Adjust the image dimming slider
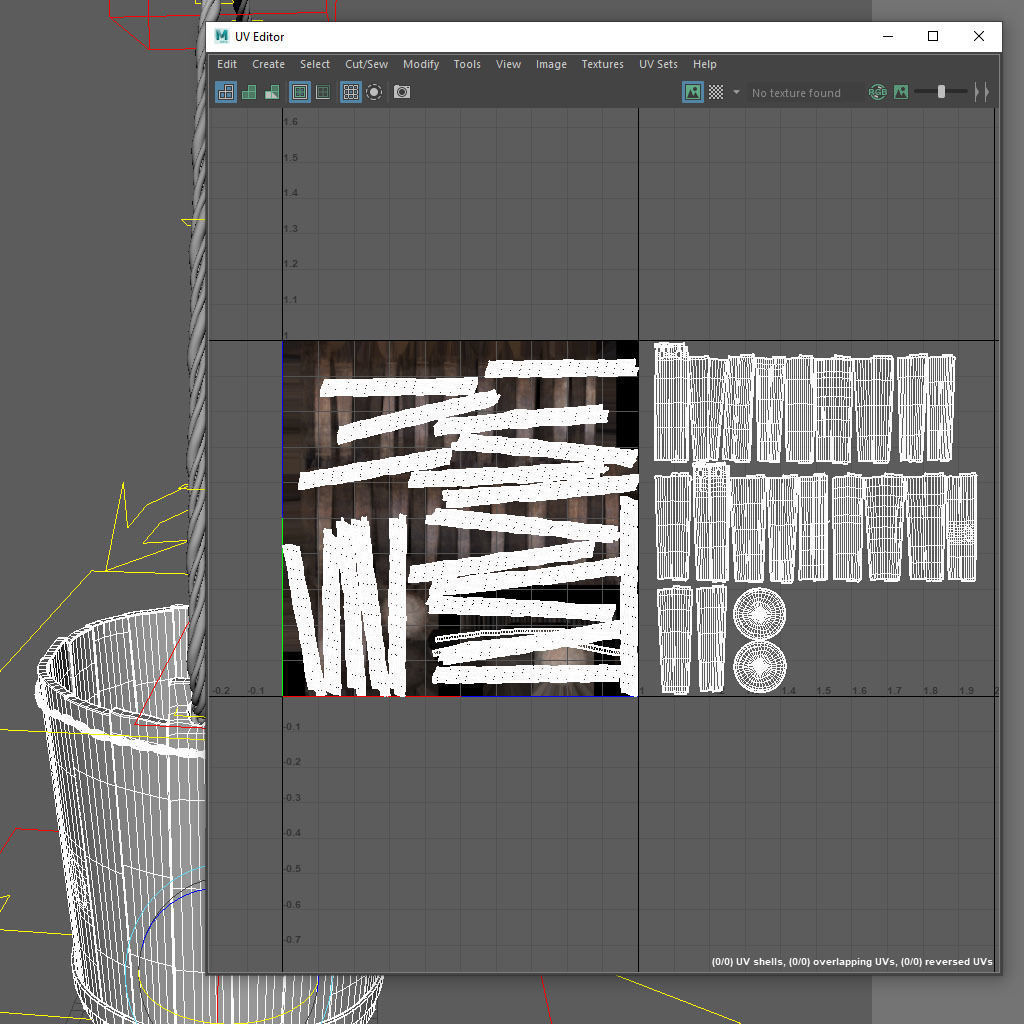Viewport: 1024px width, 1024px height. [941, 92]
